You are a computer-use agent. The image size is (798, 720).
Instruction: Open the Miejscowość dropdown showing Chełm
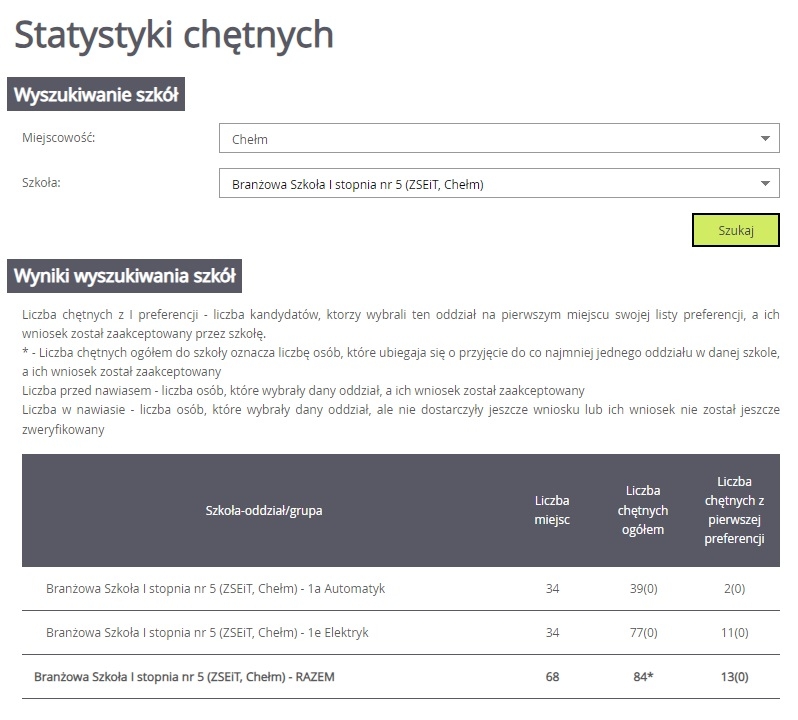(498, 139)
